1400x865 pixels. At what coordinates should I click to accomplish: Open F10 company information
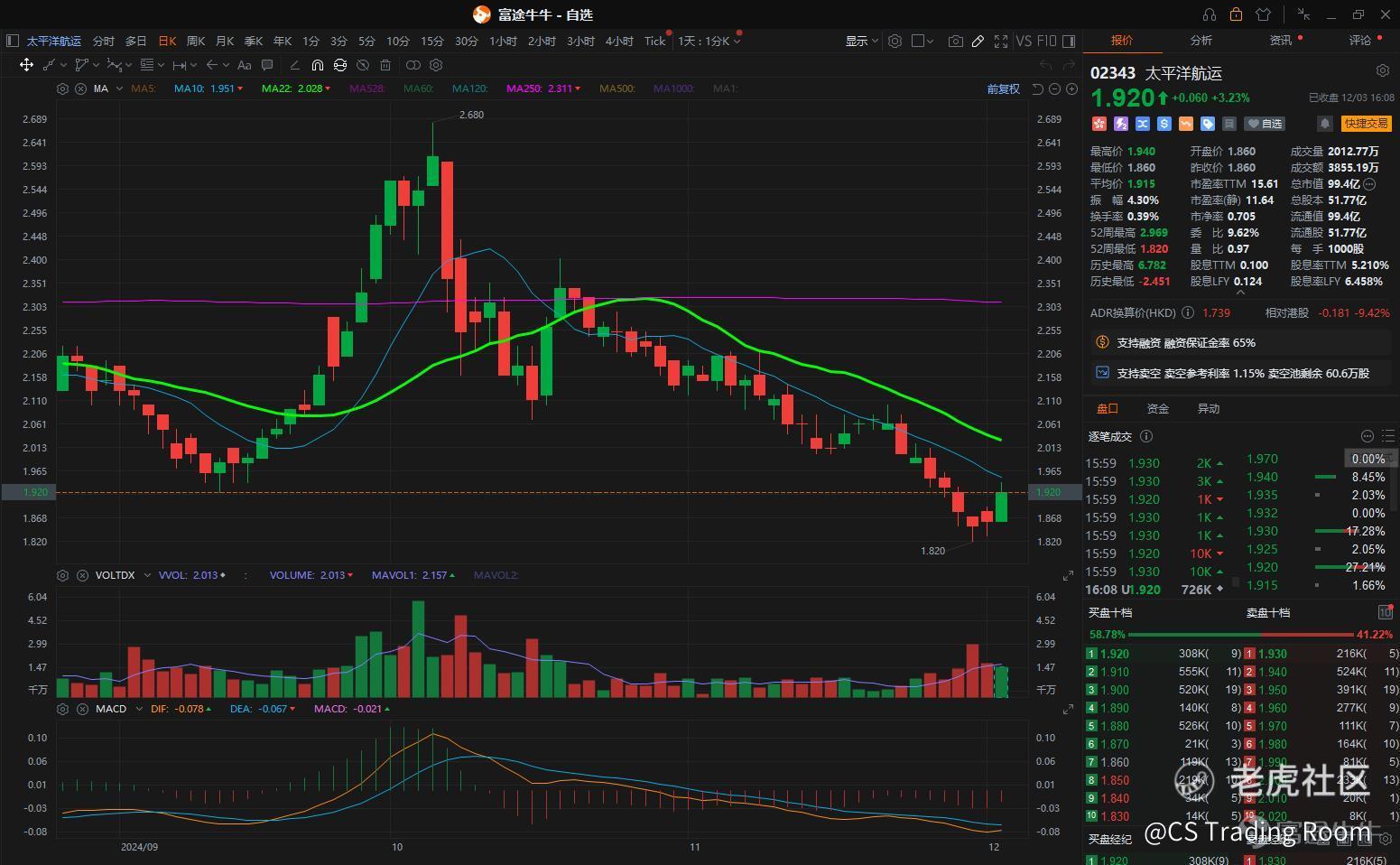point(1046,41)
